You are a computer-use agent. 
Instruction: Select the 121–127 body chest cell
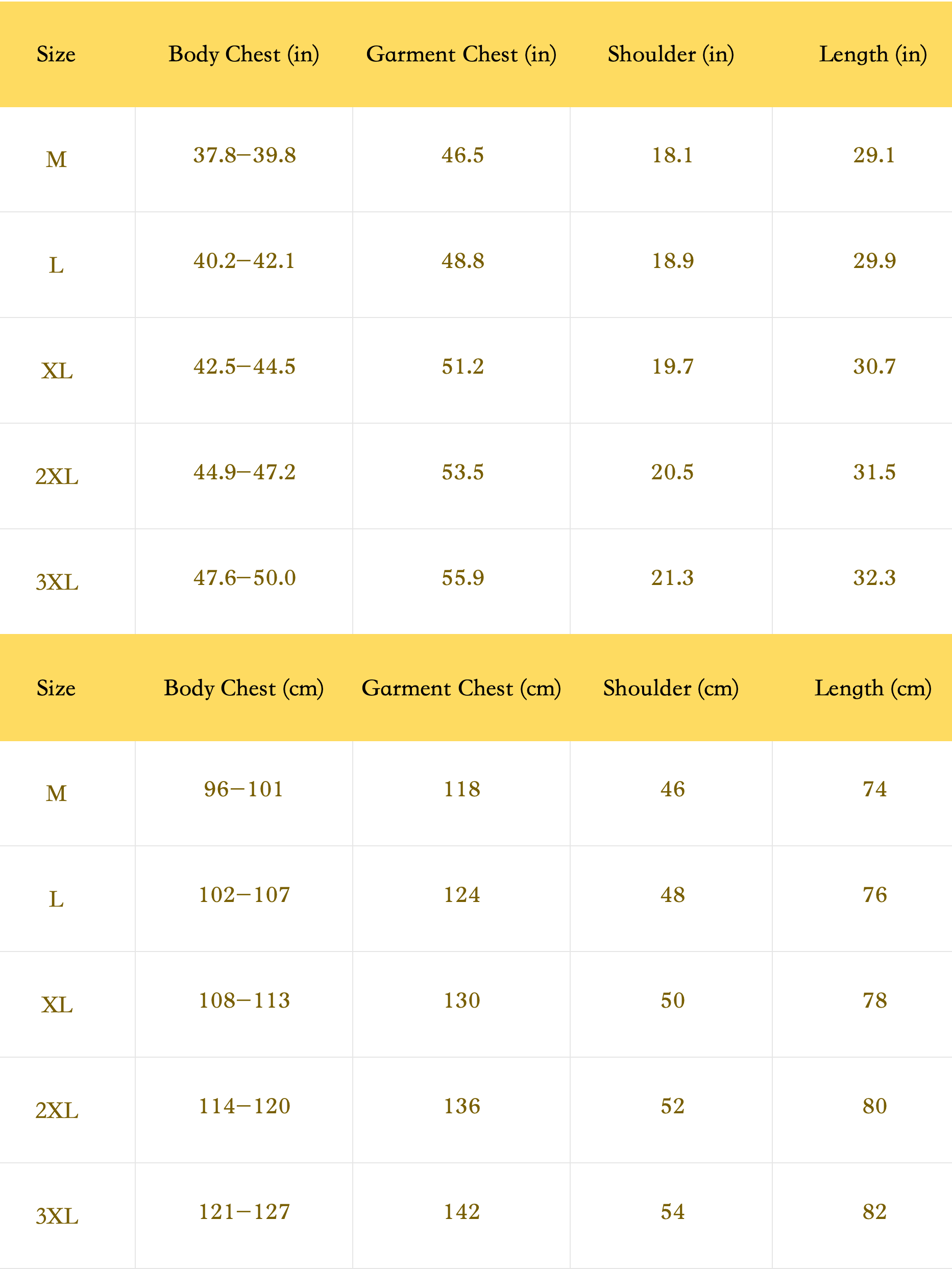pyautogui.click(x=245, y=1212)
